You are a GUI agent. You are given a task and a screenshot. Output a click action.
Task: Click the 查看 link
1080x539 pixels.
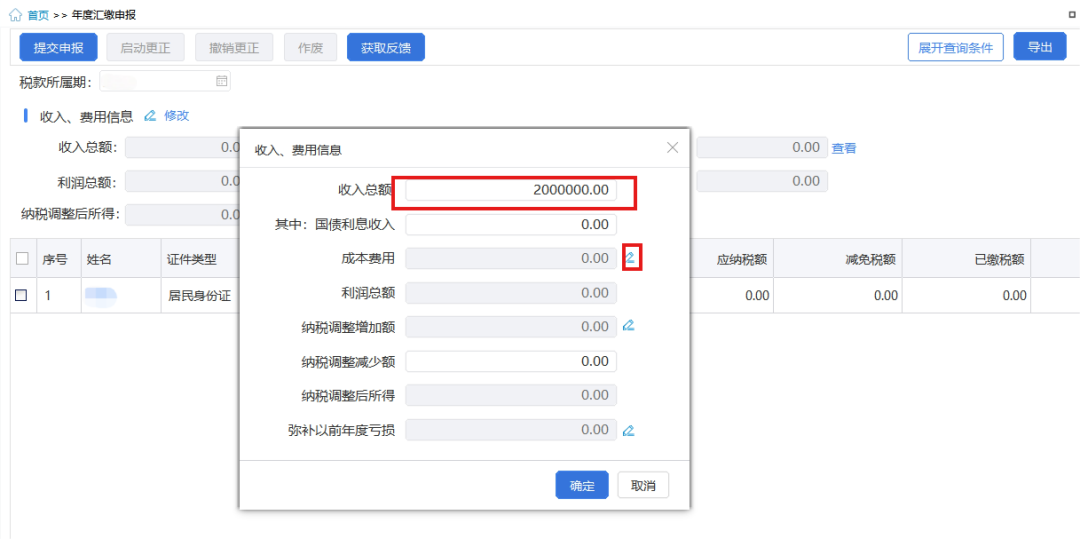point(844,148)
